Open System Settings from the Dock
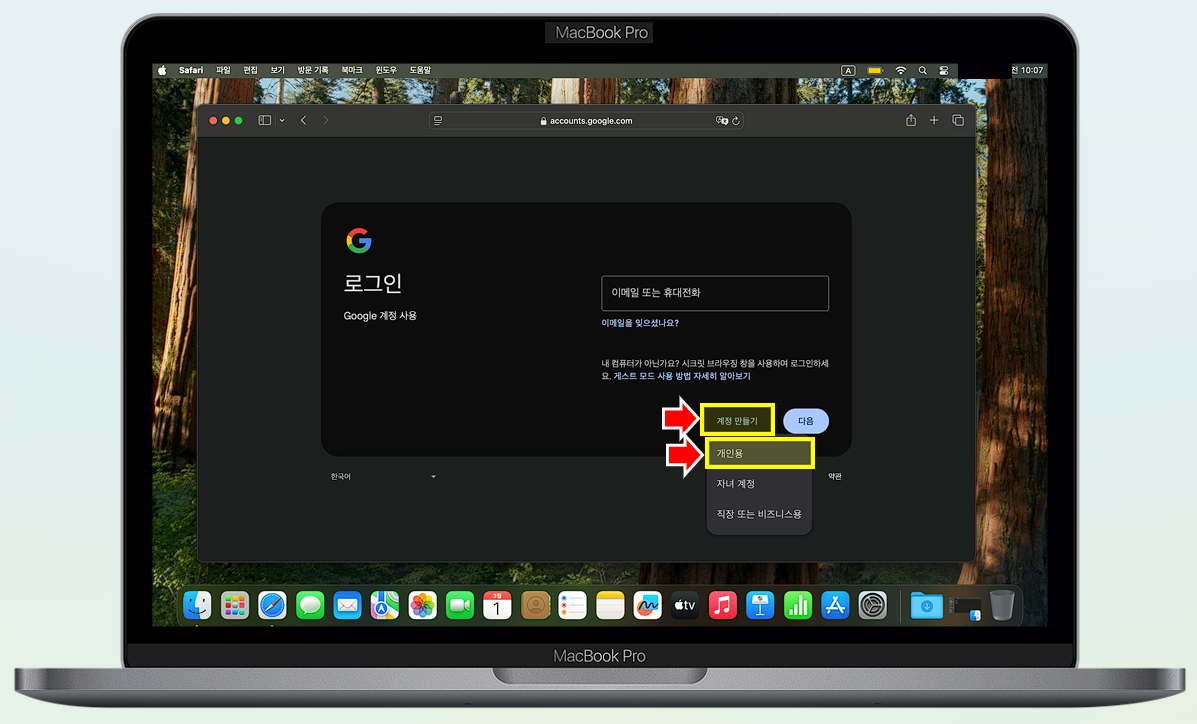The width and height of the screenshot is (1197, 724). pyautogui.click(x=873, y=606)
